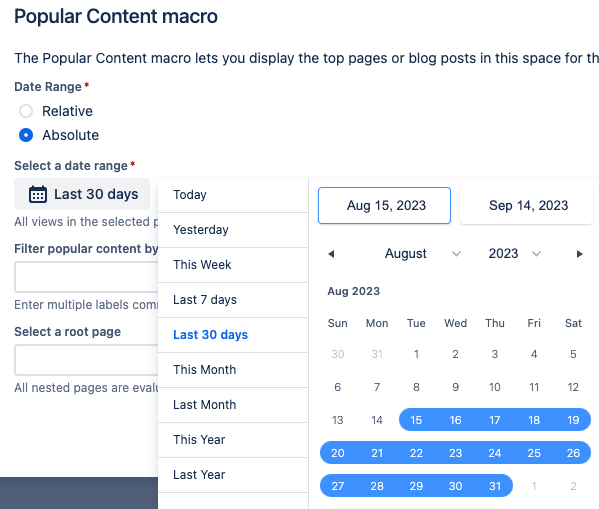The width and height of the screenshot is (599, 509).
Task: Choose This Month preset
Action: point(233,370)
